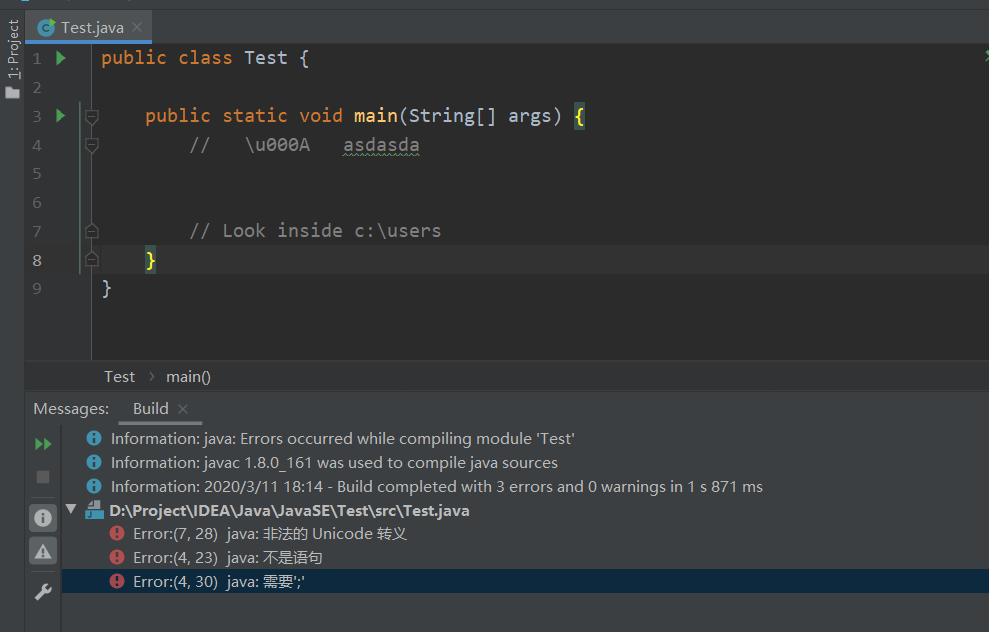Toggle warning messages filter button

point(43,551)
